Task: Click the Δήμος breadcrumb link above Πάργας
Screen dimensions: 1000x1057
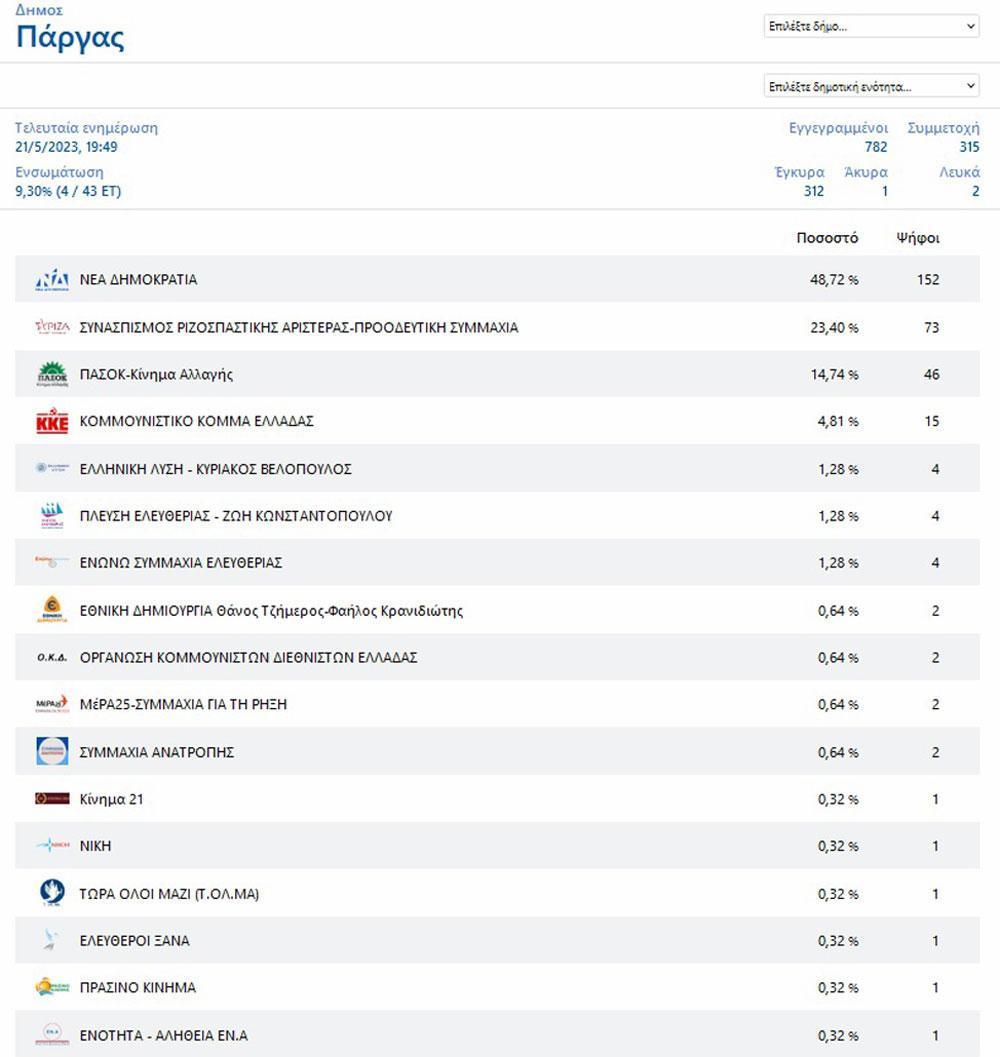Action: coord(39,9)
